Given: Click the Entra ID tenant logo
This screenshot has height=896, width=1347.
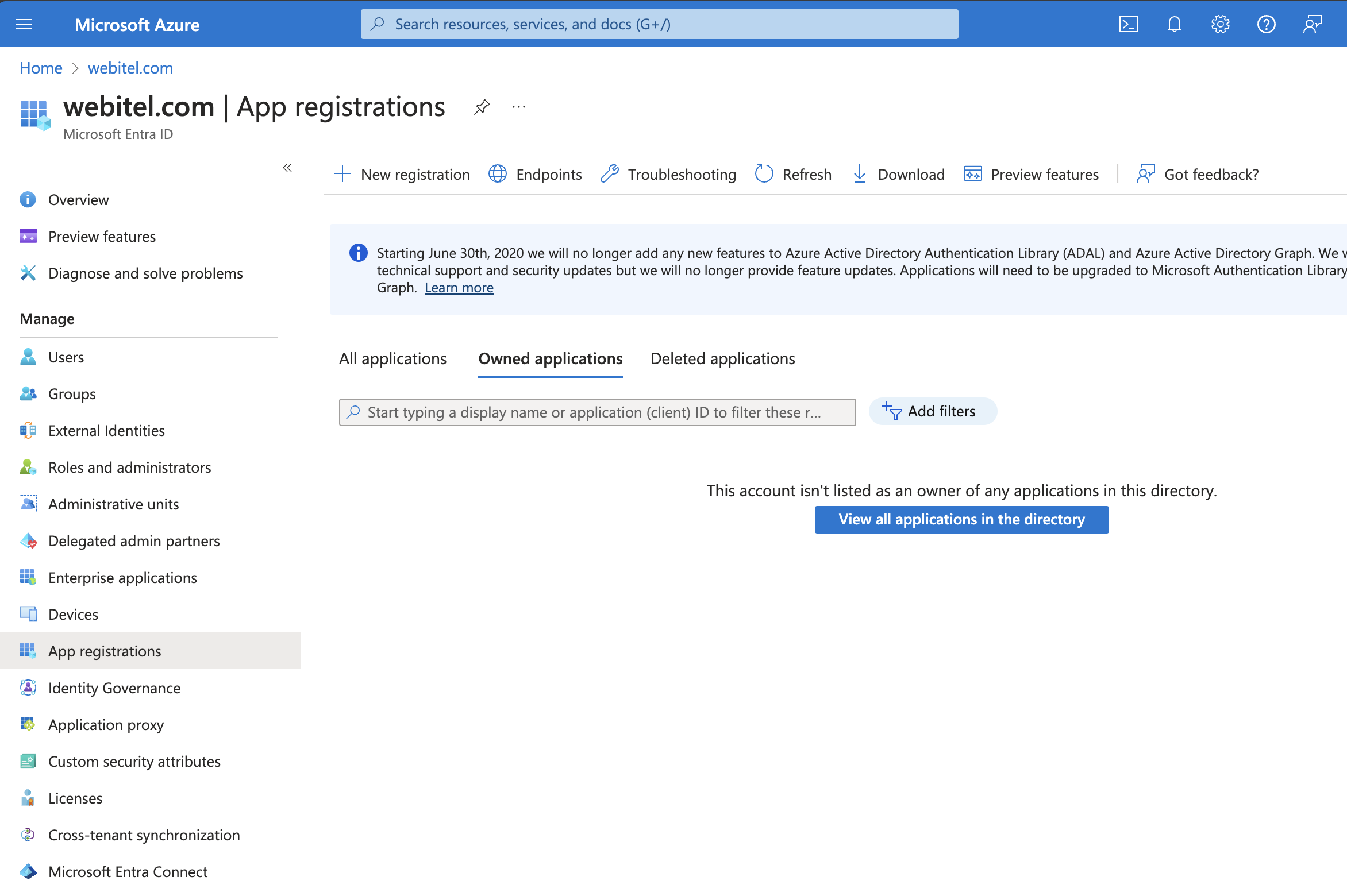Looking at the screenshot, I should pyautogui.click(x=35, y=115).
